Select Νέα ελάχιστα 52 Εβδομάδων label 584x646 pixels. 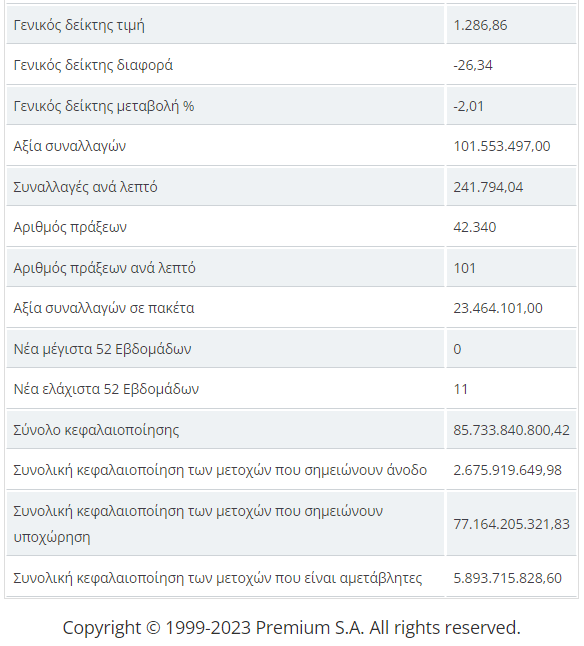[x=106, y=389]
